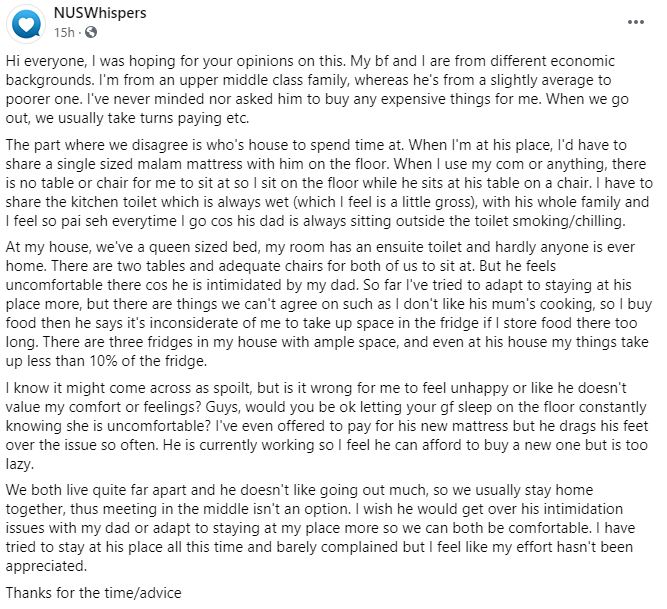Viewport: 667px width, 609px height.
Task: Click the "Thanks for the time/advice" line
Action: 94,592
